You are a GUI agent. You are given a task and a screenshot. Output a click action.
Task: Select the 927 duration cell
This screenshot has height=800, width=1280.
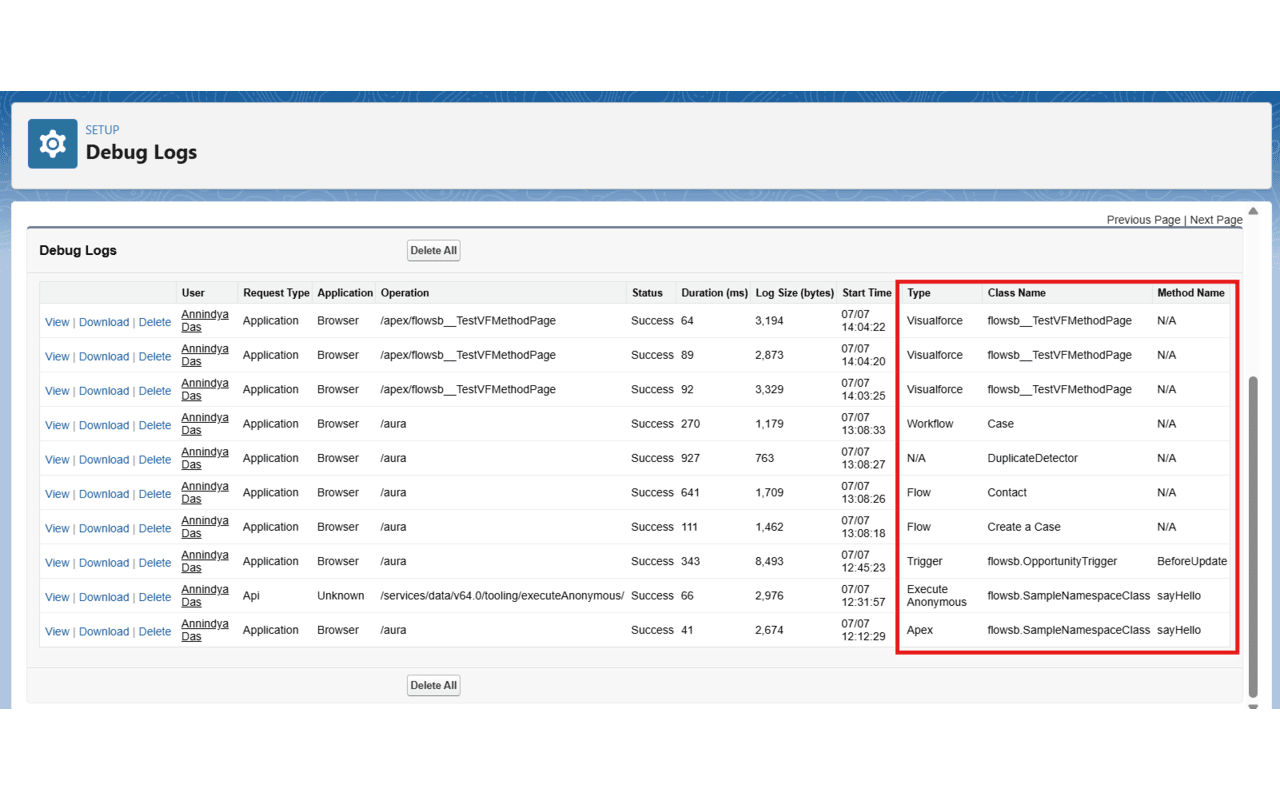coord(690,458)
